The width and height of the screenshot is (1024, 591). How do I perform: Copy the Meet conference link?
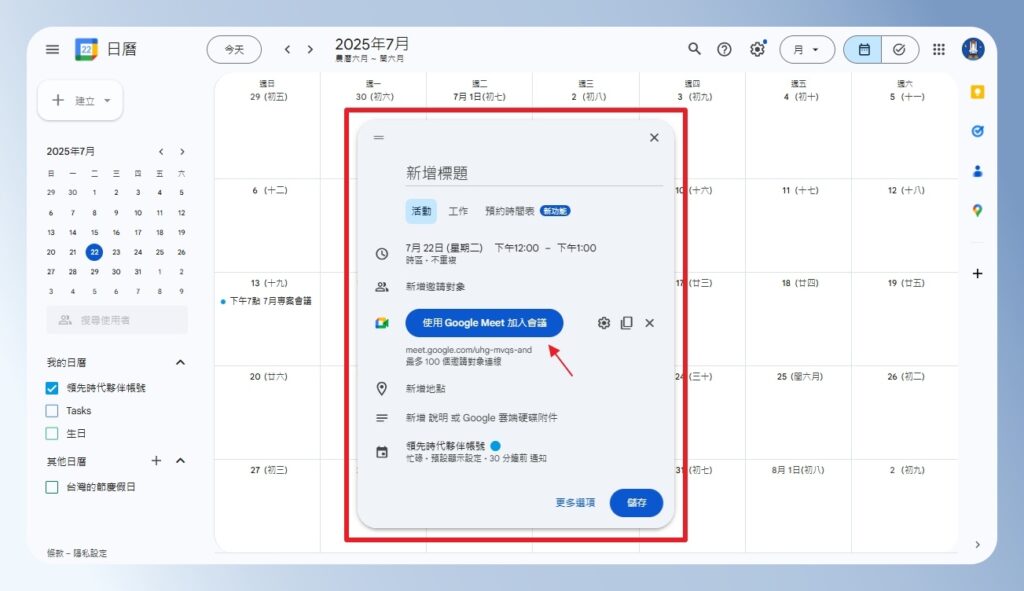[626, 323]
